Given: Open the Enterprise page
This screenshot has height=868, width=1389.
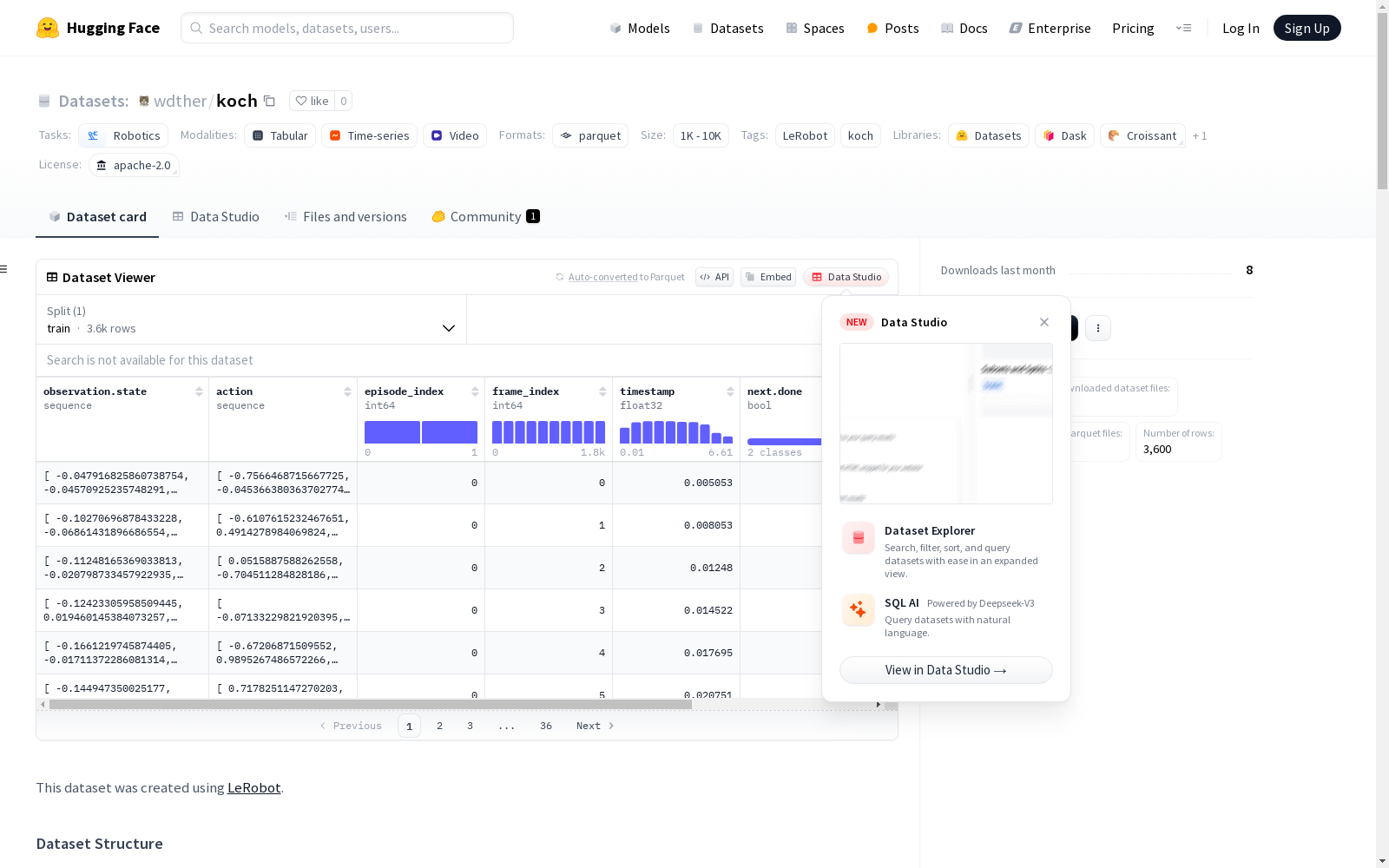Looking at the screenshot, I should (x=1050, y=28).
